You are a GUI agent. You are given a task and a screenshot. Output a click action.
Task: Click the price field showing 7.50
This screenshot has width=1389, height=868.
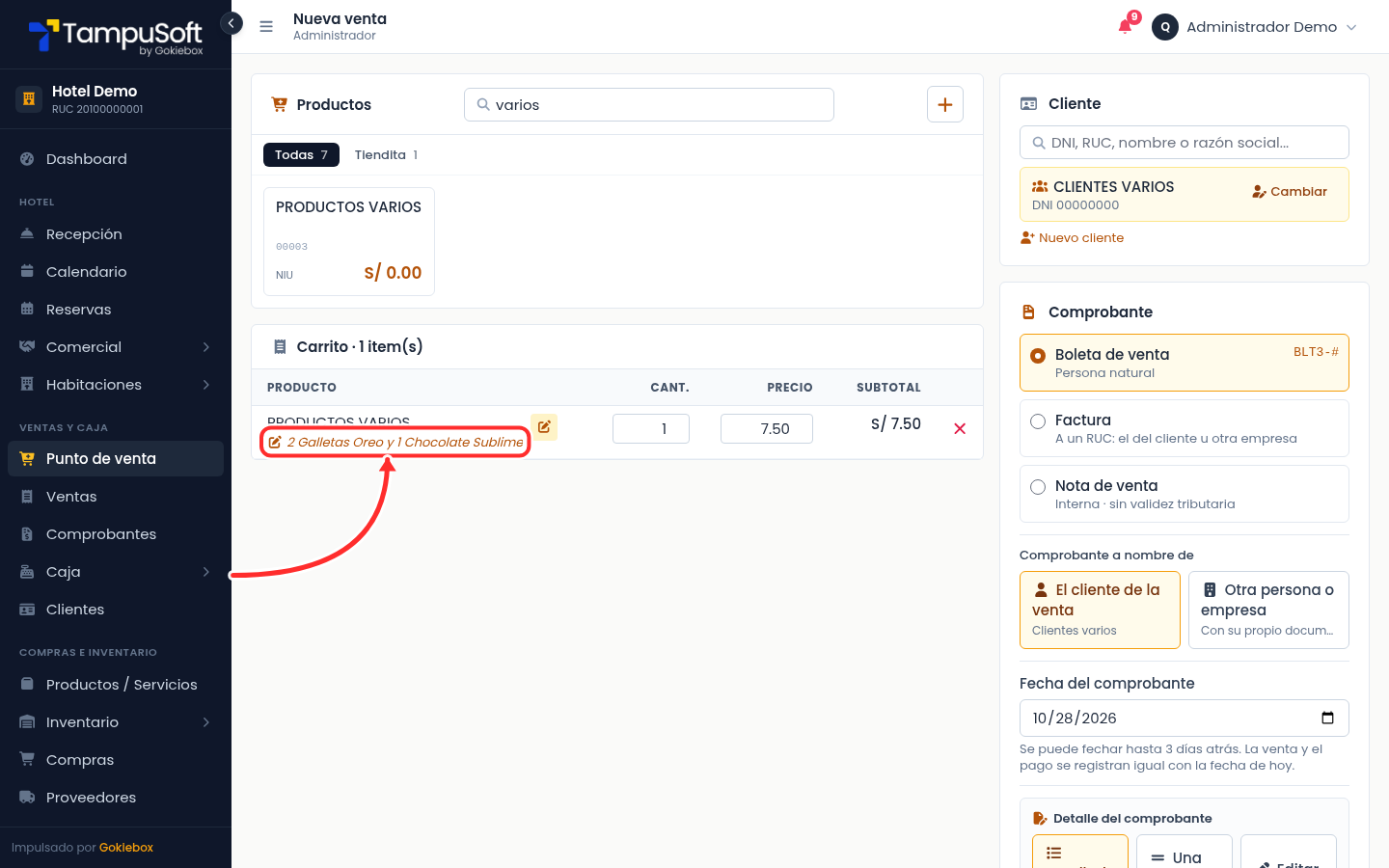(767, 429)
